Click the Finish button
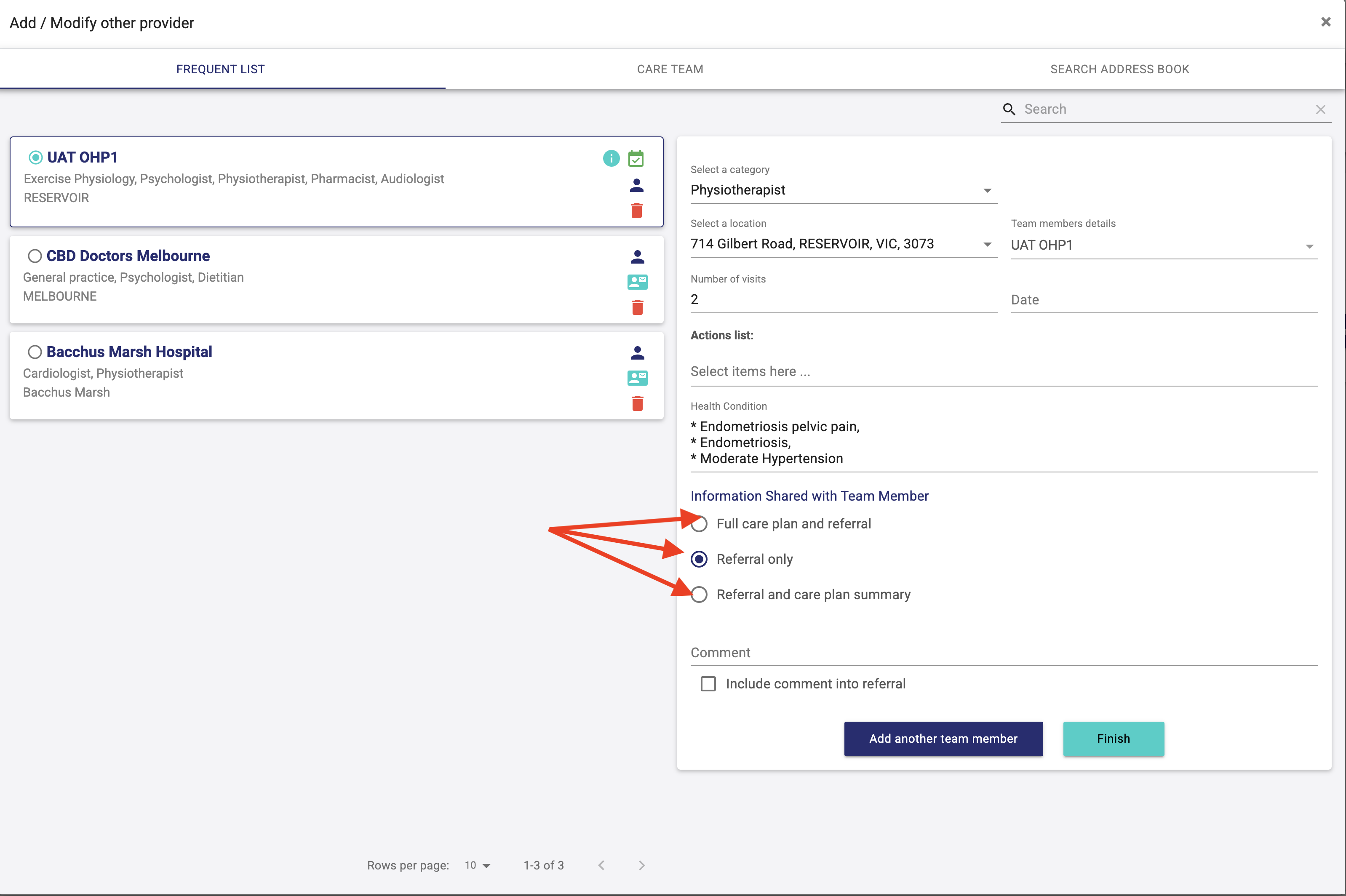This screenshot has height=896, width=1346. [x=1114, y=739]
